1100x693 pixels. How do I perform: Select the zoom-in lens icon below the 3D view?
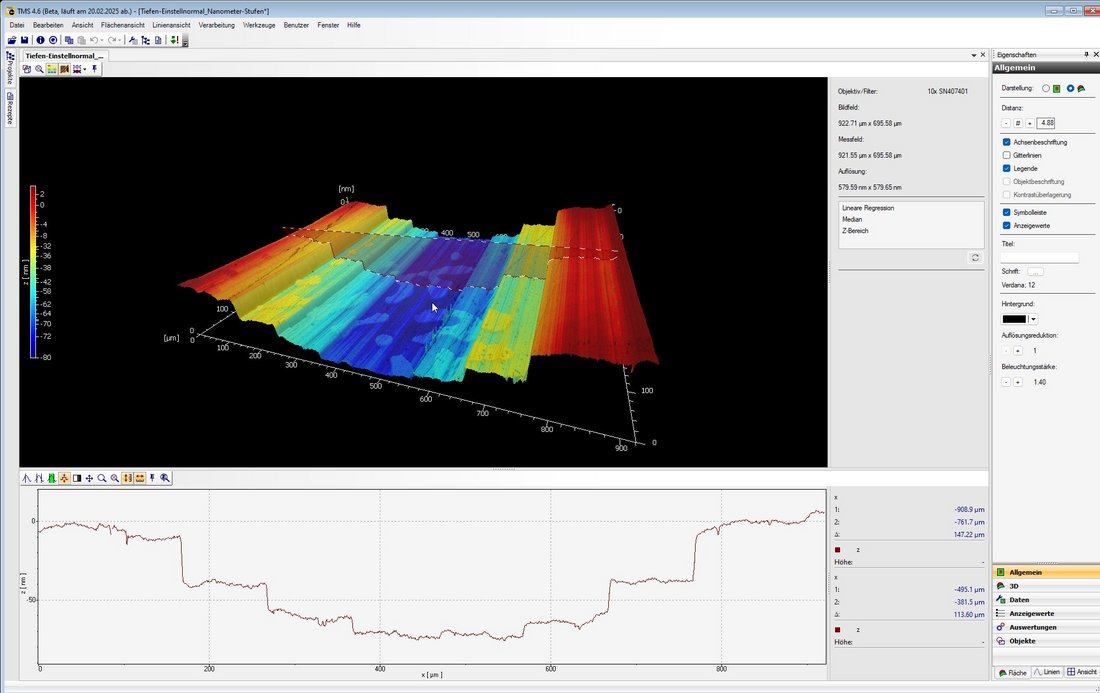[113, 478]
